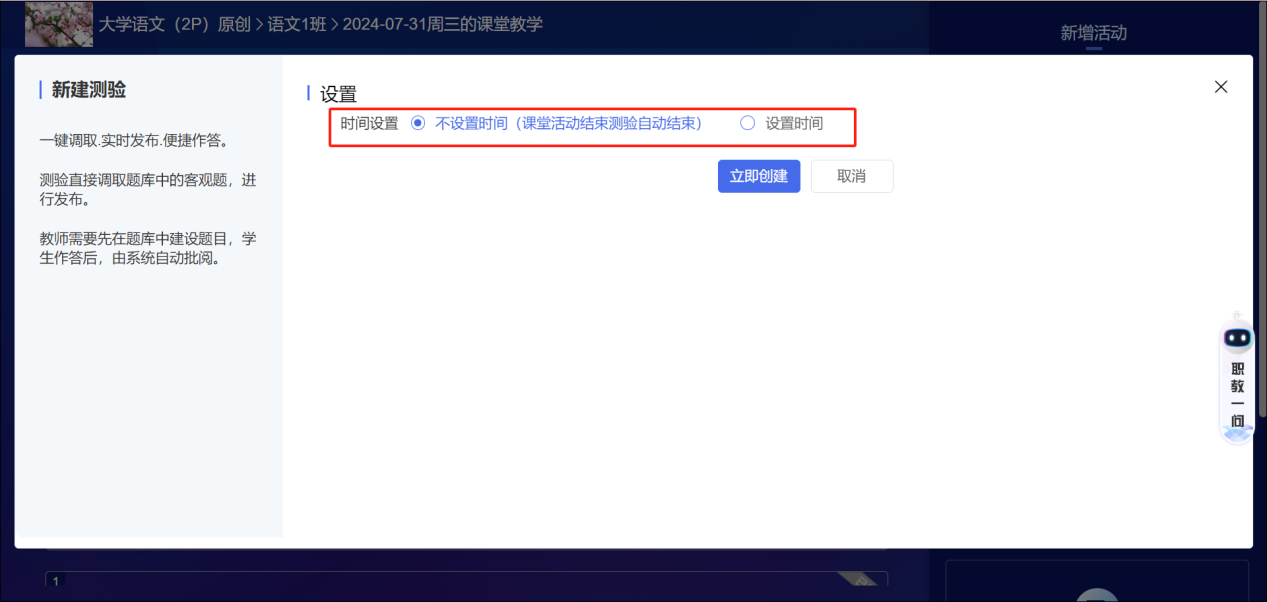The height and width of the screenshot is (602, 1267).
Task: Click the paragraph starting with 测验直接调取题库
Action: click(148, 189)
